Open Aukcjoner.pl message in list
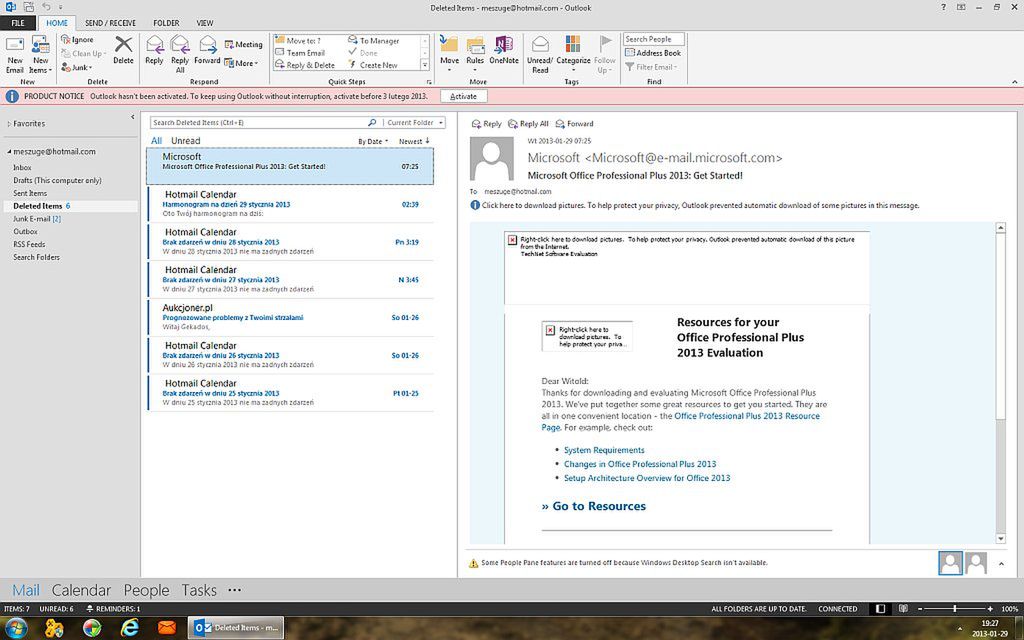1024x640 pixels. pyautogui.click(x=291, y=317)
